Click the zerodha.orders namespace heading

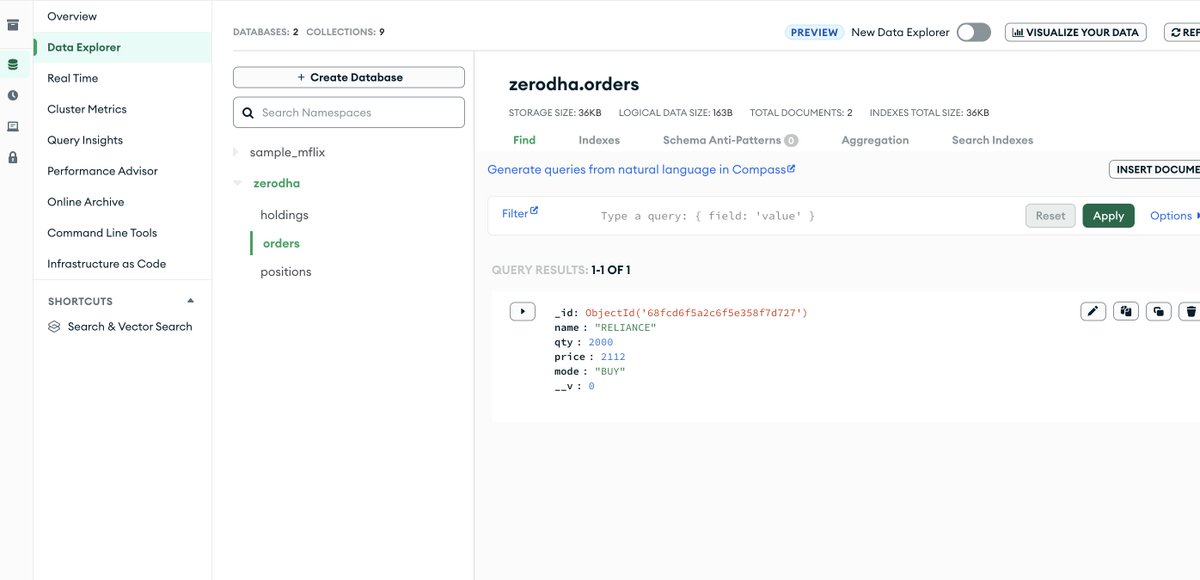tap(574, 85)
